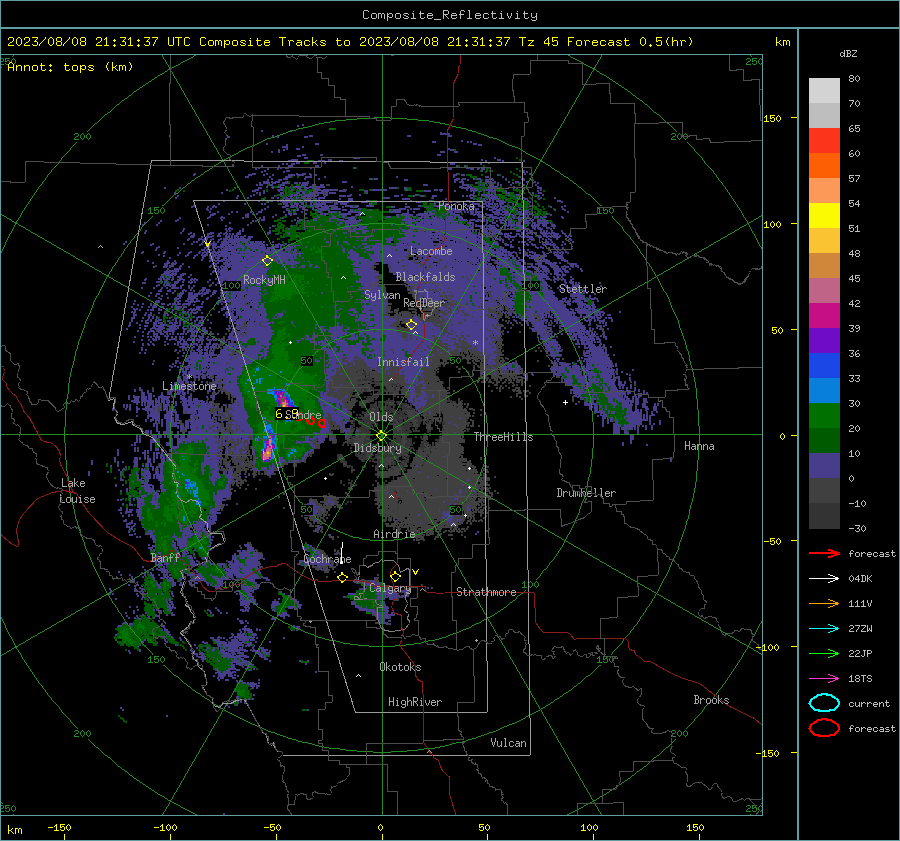Click the red forecast ellipse legend symbol
The width and height of the screenshot is (900, 841).
(x=824, y=728)
